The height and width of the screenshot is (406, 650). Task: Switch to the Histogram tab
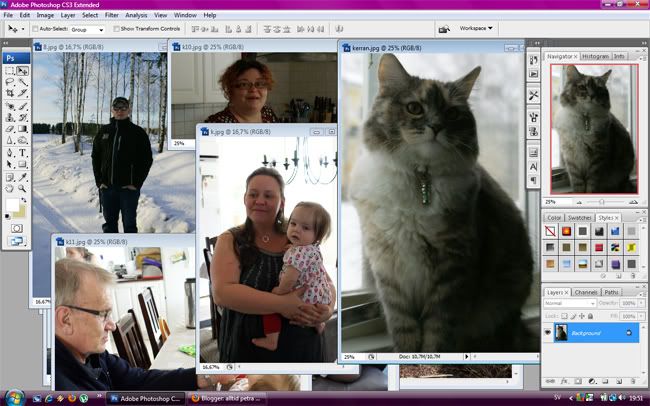coord(595,56)
